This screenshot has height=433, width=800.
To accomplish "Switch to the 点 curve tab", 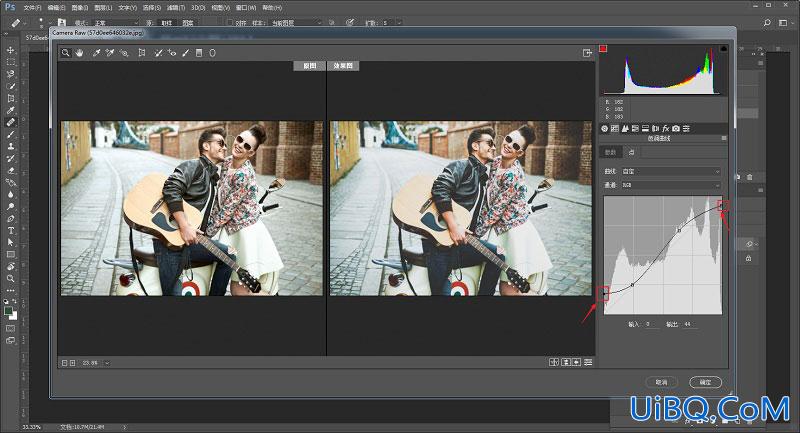I will tap(631, 152).
